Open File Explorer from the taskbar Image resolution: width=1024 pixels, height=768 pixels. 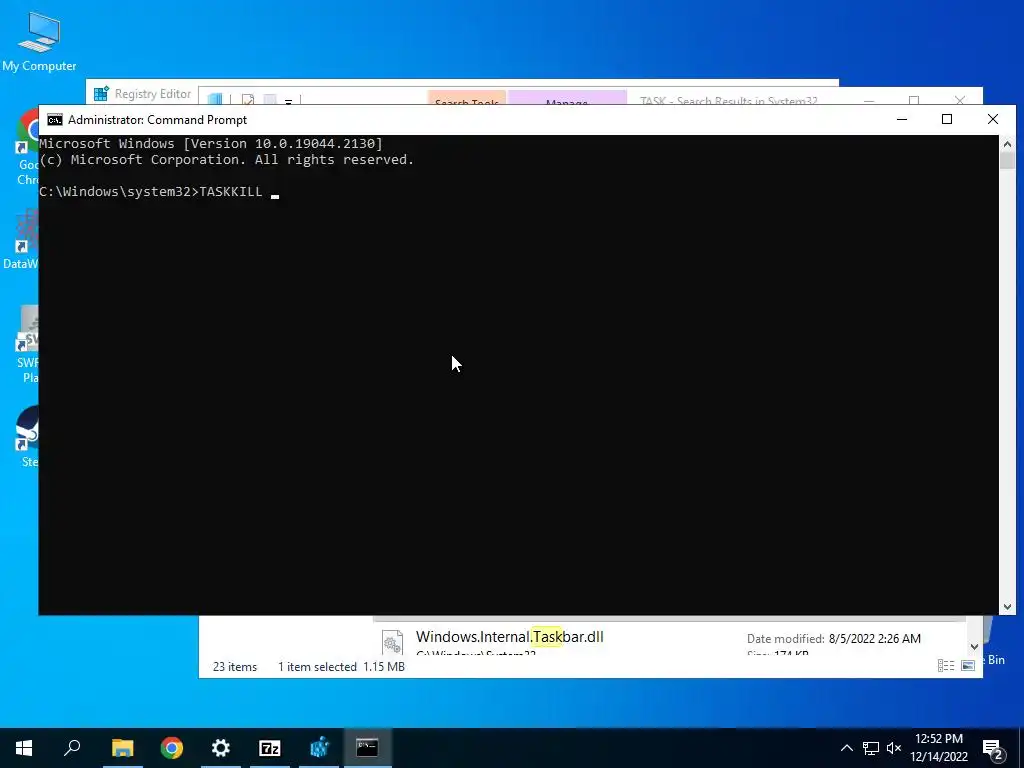click(122, 748)
